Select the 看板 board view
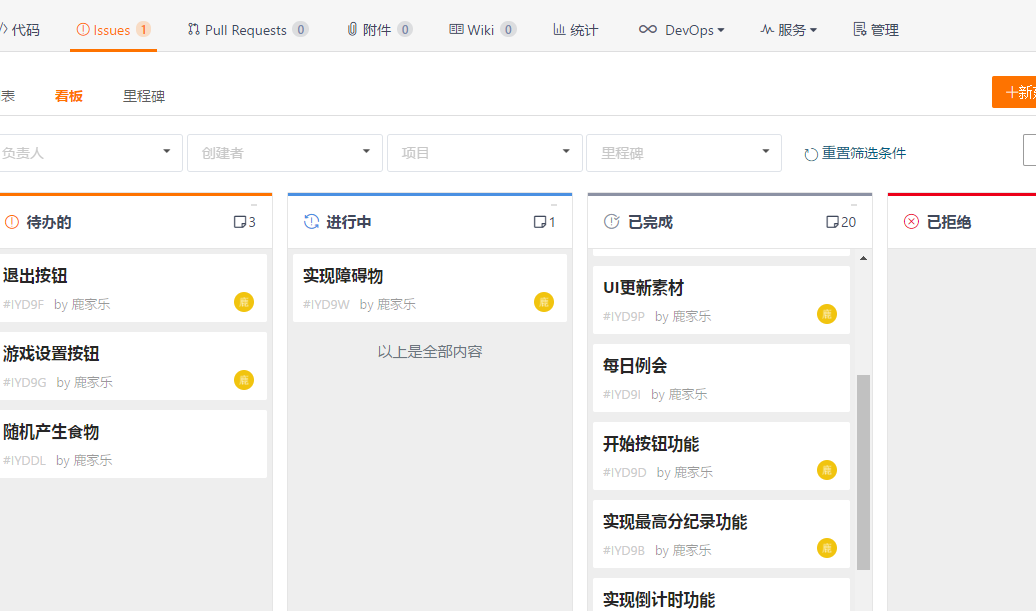Screen dimensions: 1036x611 tap(69, 96)
